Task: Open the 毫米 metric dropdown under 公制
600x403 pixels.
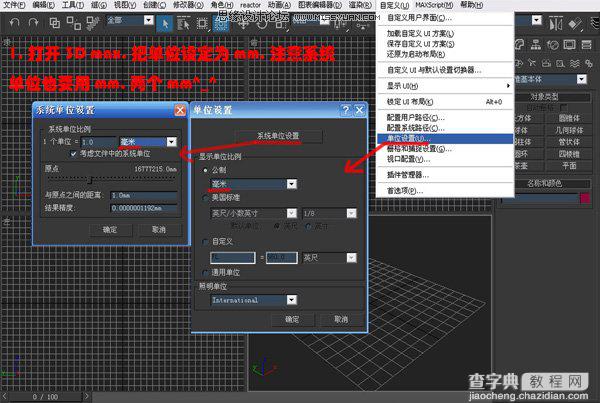Action: (292, 184)
